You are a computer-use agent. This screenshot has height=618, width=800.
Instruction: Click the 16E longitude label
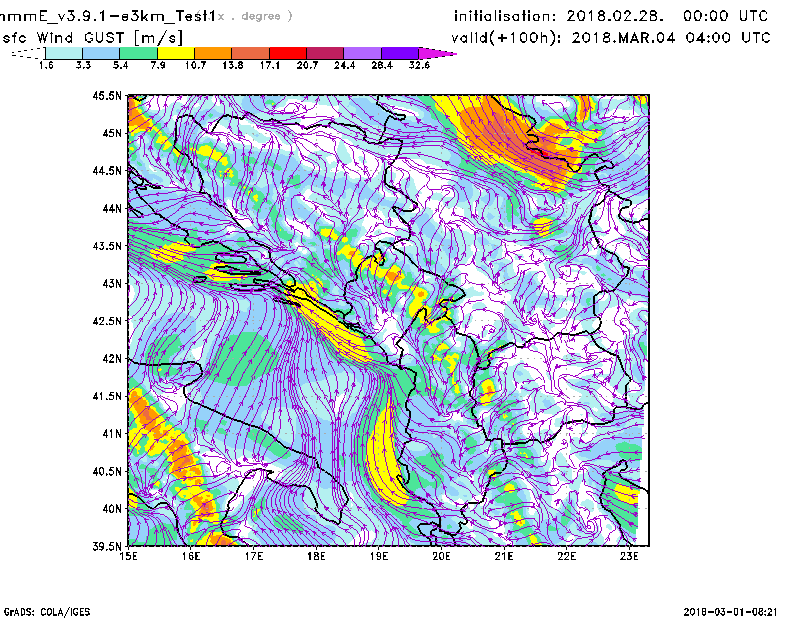[191, 556]
